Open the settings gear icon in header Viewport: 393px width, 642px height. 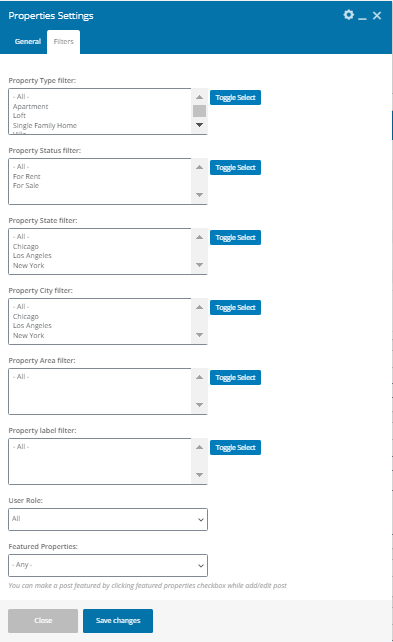point(348,15)
